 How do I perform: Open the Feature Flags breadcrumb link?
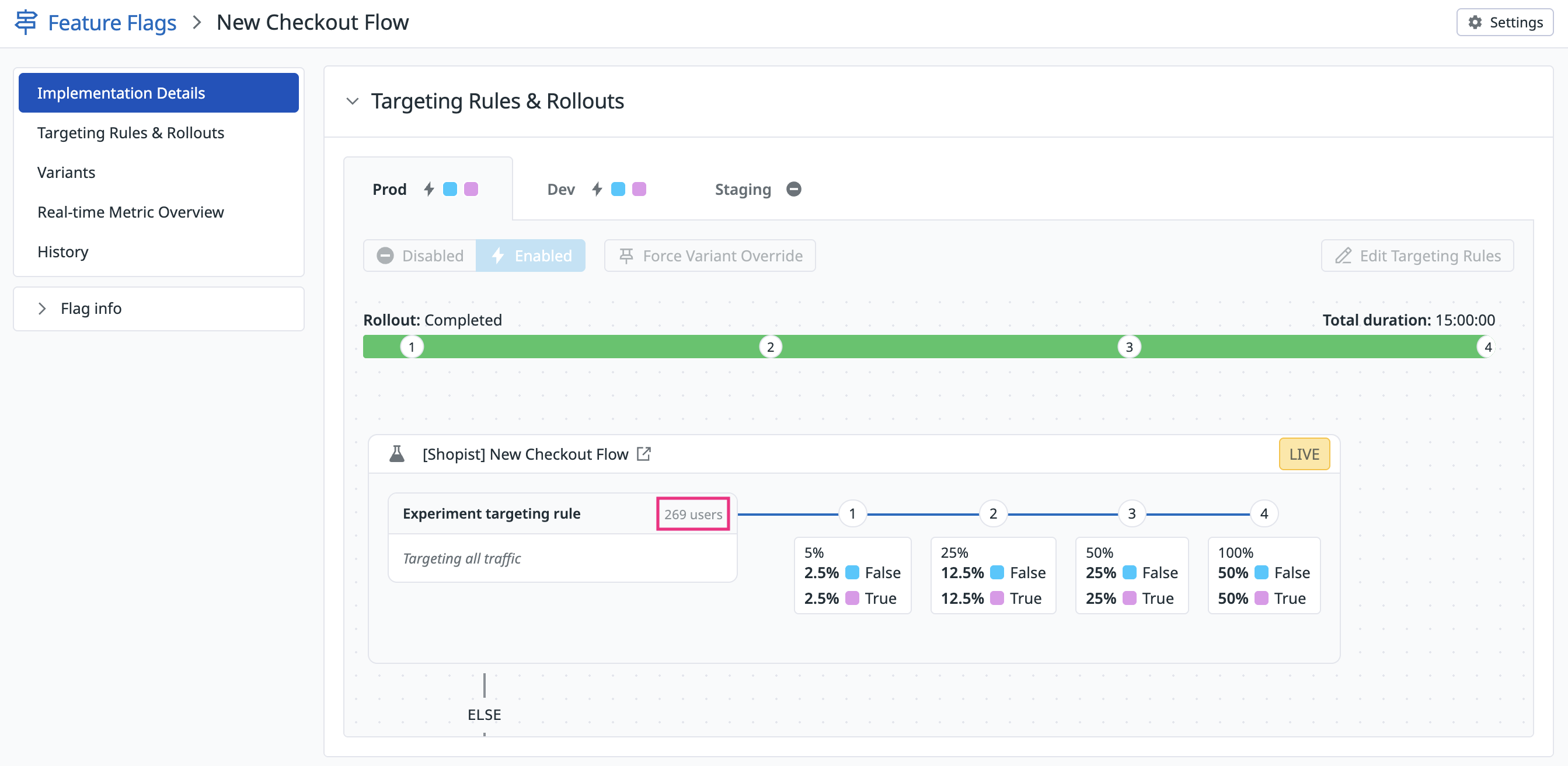(x=112, y=23)
